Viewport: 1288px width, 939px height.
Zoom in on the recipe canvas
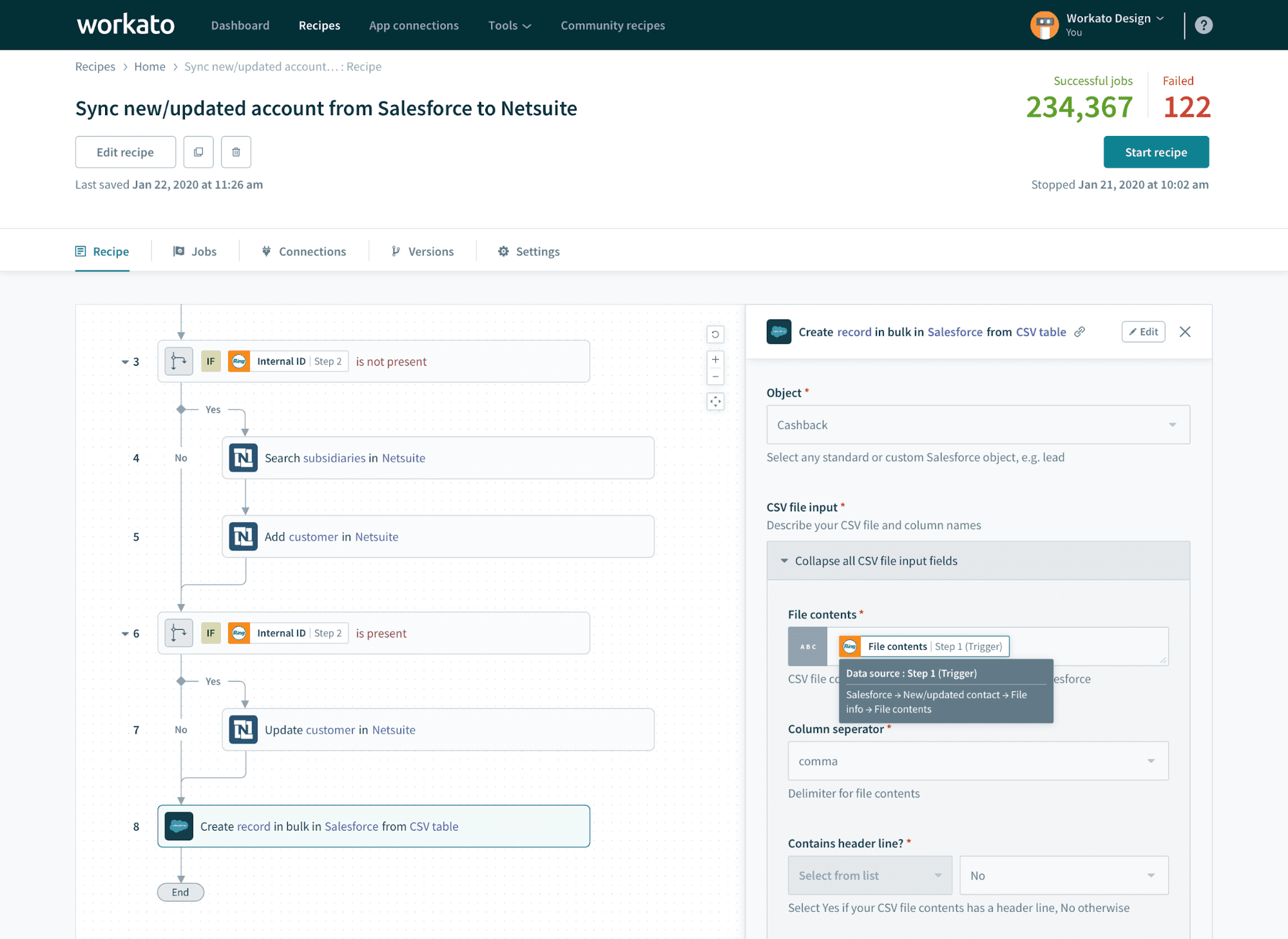715,359
